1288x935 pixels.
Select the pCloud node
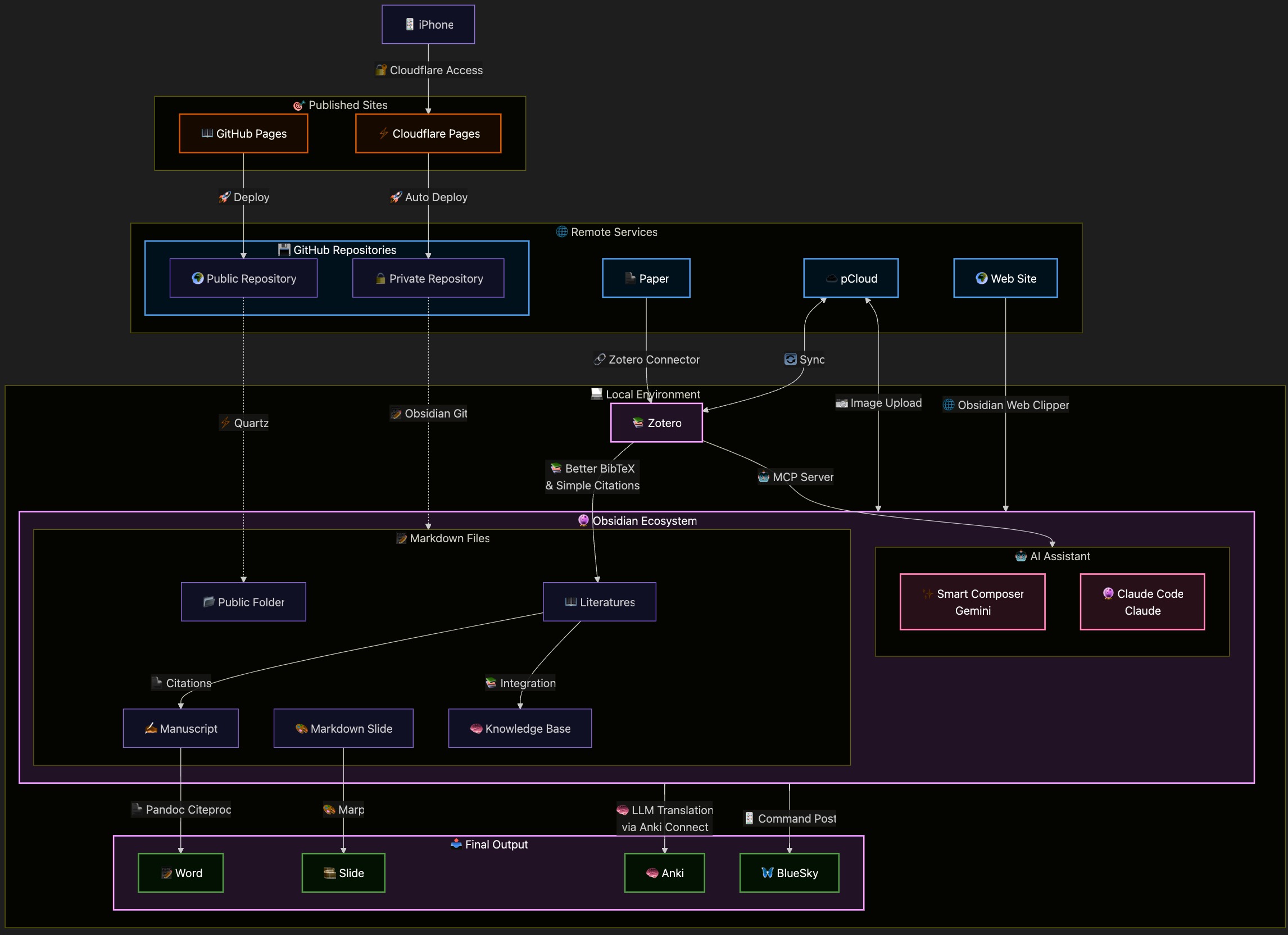(851, 278)
